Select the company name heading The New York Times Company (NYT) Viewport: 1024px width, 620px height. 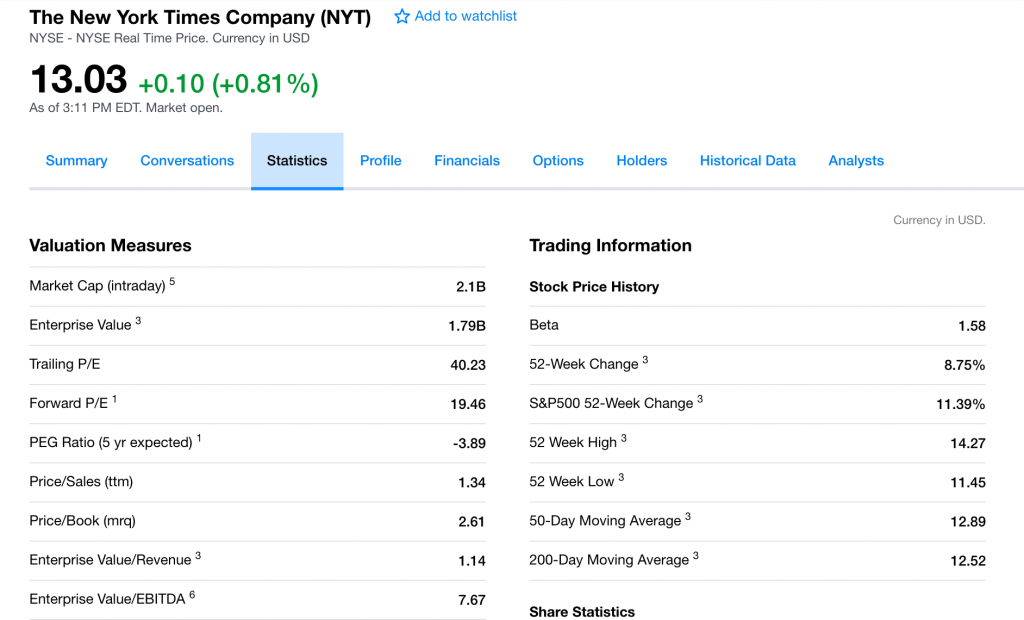tap(200, 18)
